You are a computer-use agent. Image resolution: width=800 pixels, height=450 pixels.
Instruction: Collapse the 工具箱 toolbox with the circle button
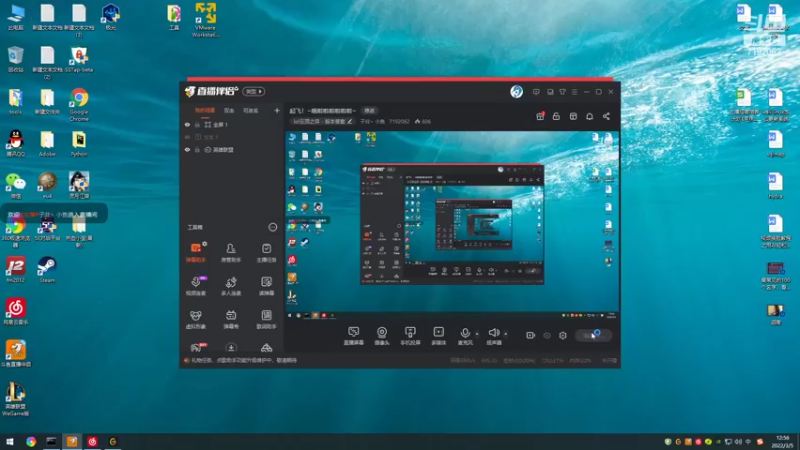click(x=272, y=227)
